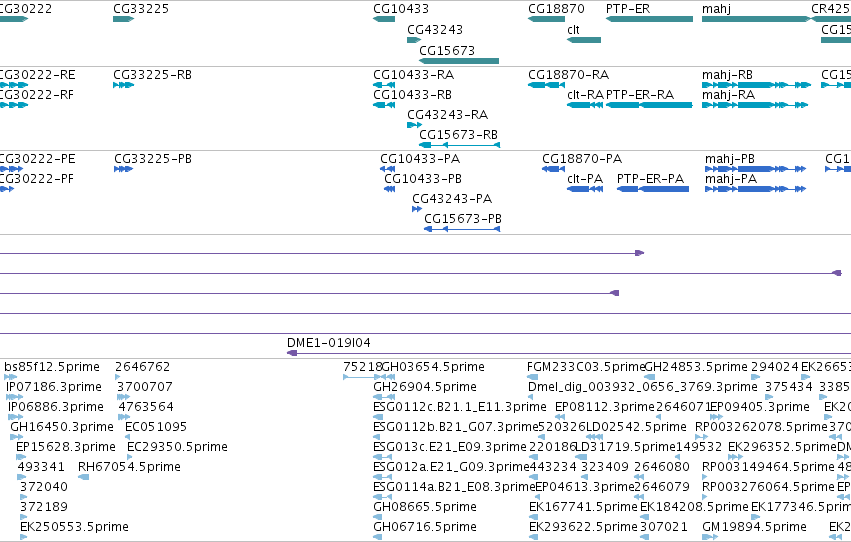Click the GH03654.5prime EST label
Screen dimensions: 851x542
[433, 367]
